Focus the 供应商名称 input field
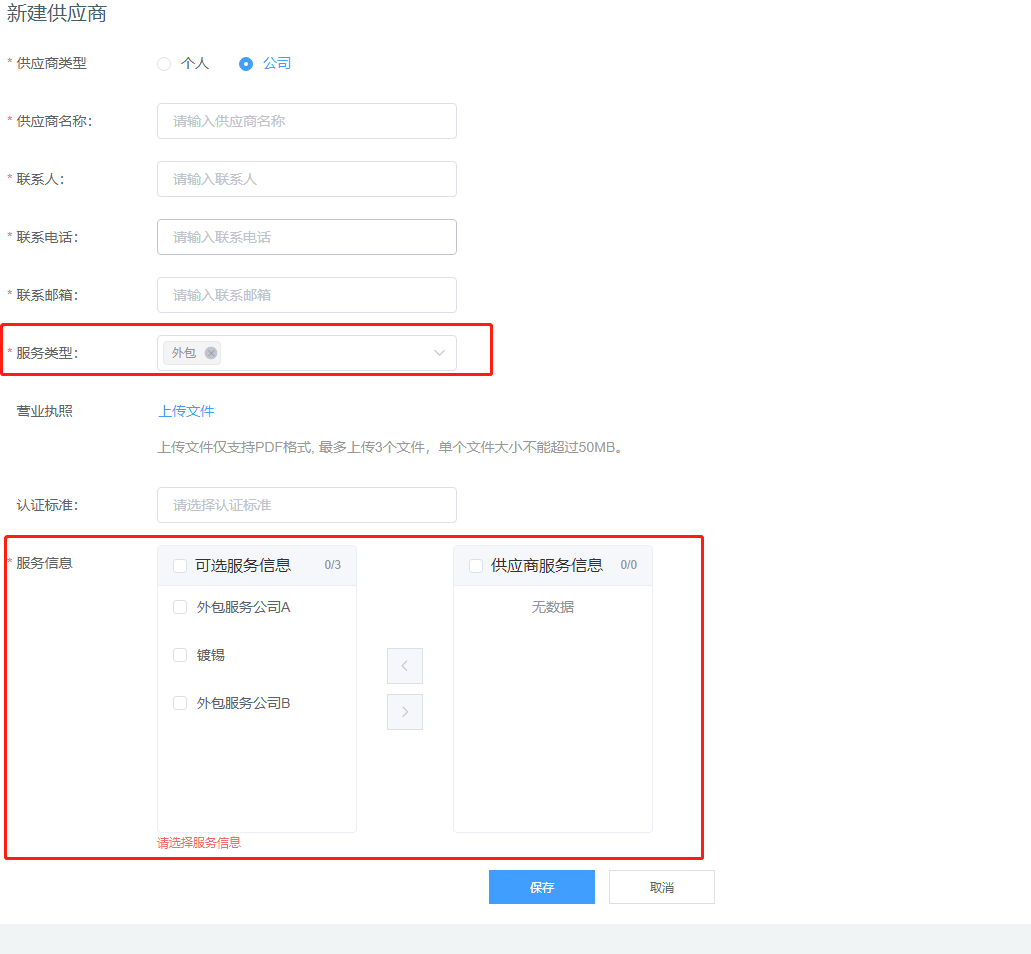The height and width of the screenshot is (954, 1031). pyautogui.click(x=306, y=121)
